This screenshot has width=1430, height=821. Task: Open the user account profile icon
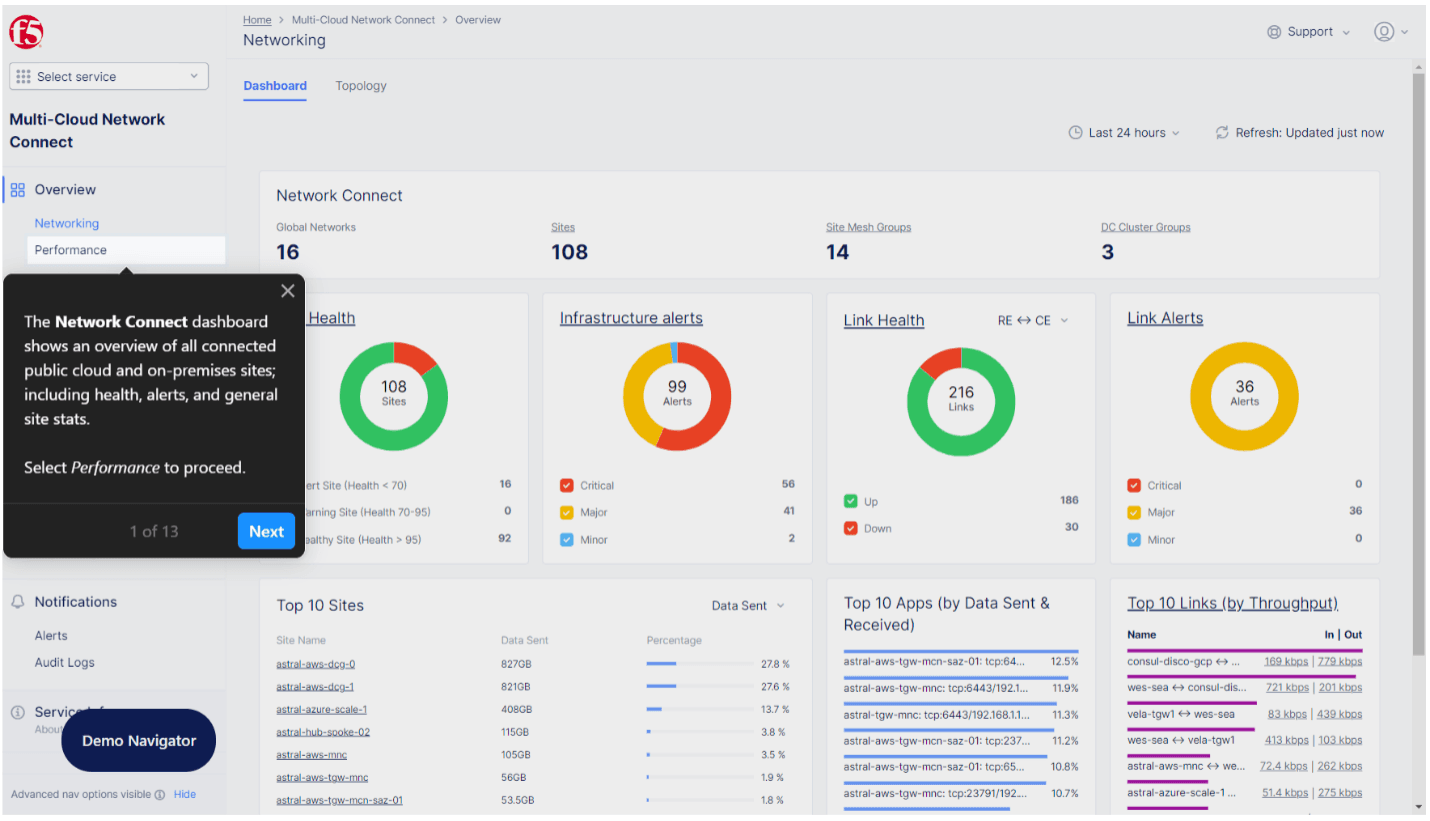[1385, 31]
